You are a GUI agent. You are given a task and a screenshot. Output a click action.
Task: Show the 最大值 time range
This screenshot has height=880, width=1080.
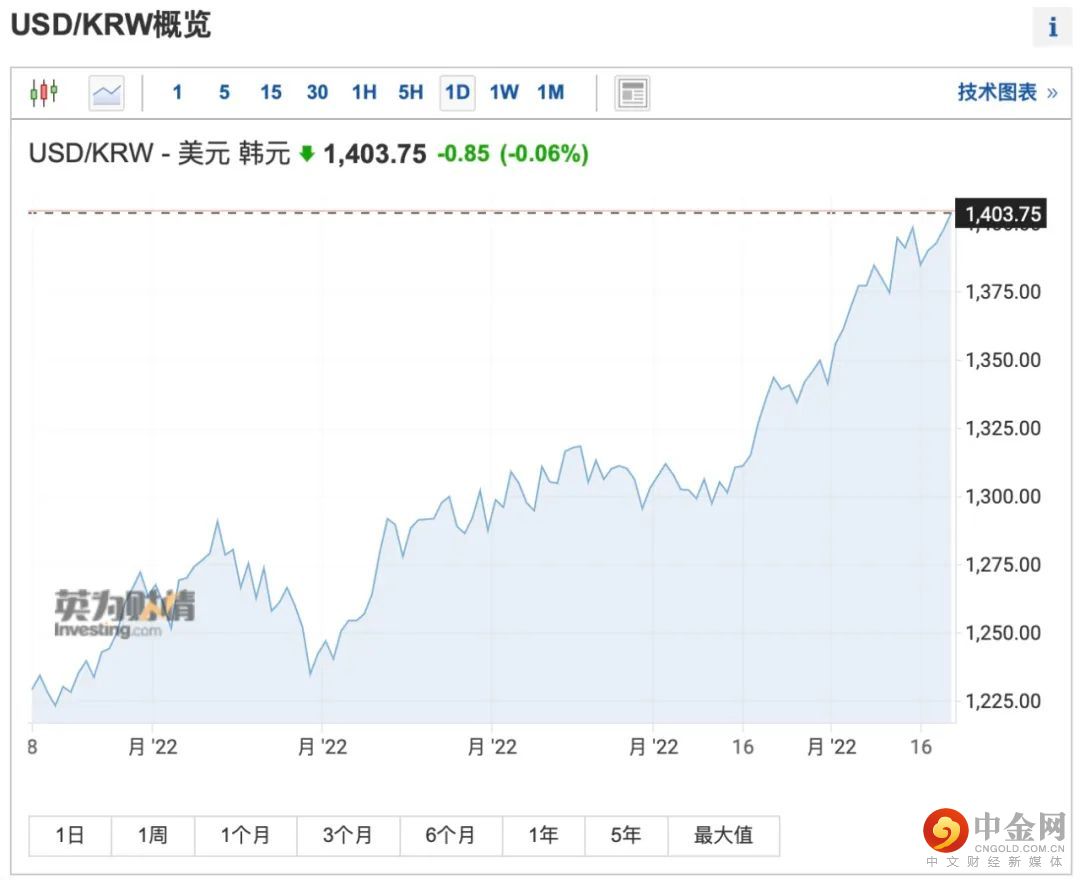(723, 835)
